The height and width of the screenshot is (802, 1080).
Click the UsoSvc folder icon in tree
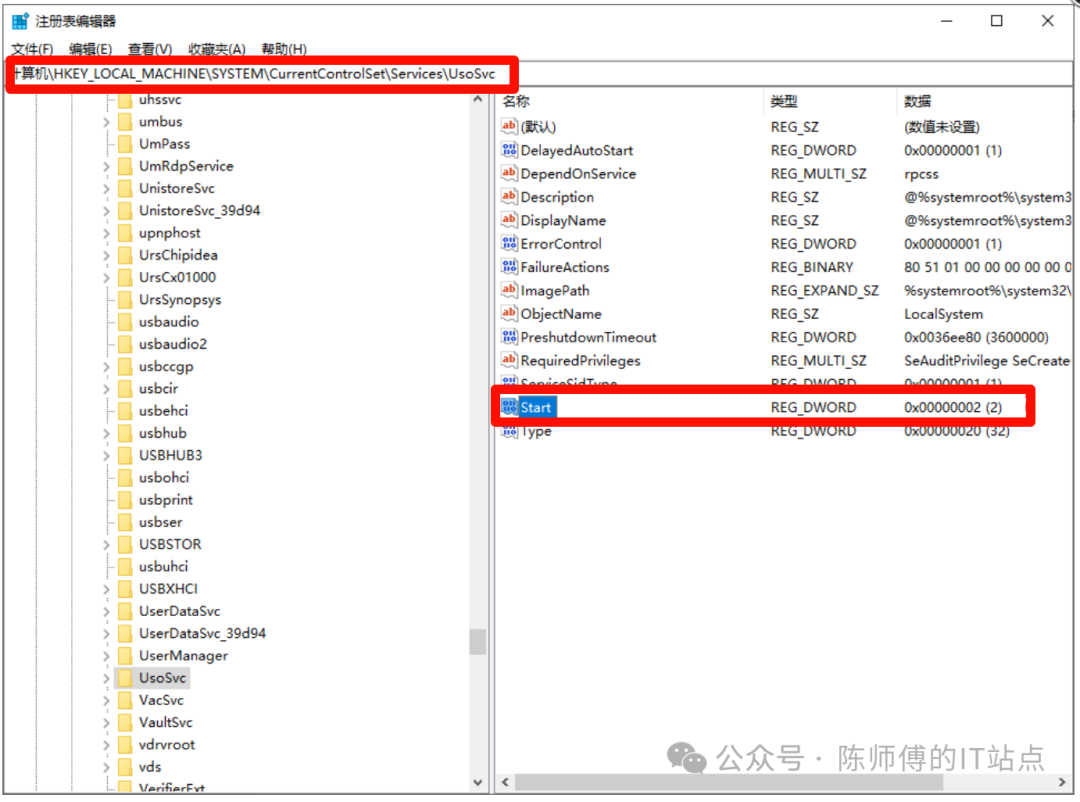[x=124, y=678]
